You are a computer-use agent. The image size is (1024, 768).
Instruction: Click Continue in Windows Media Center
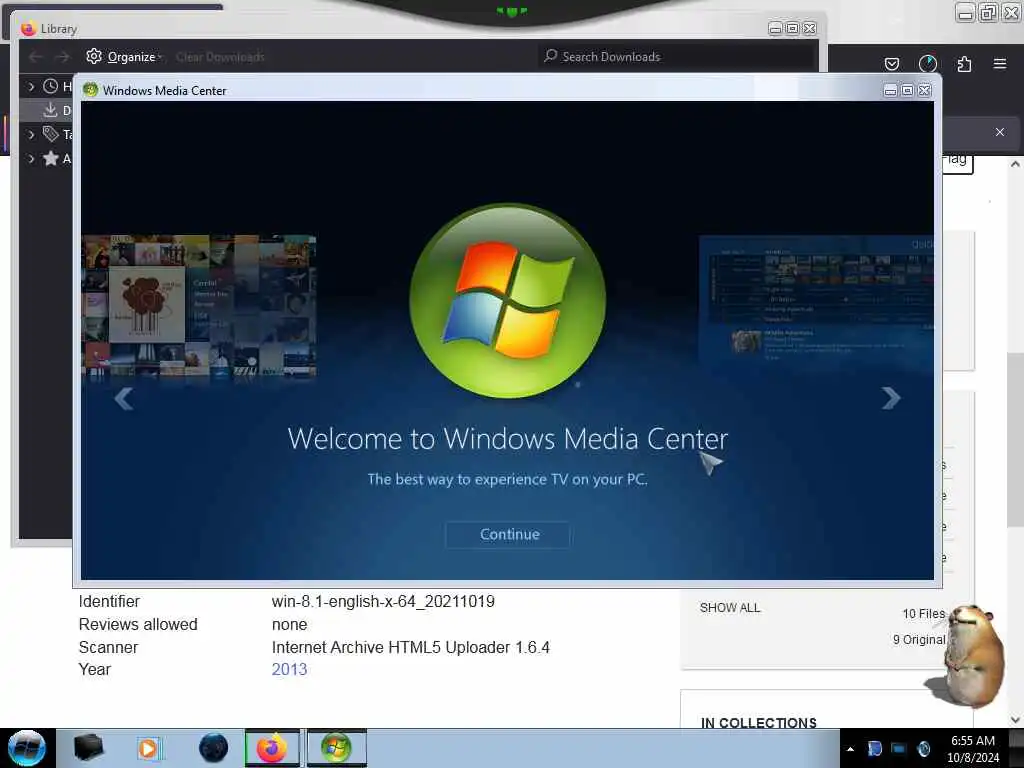509,534
